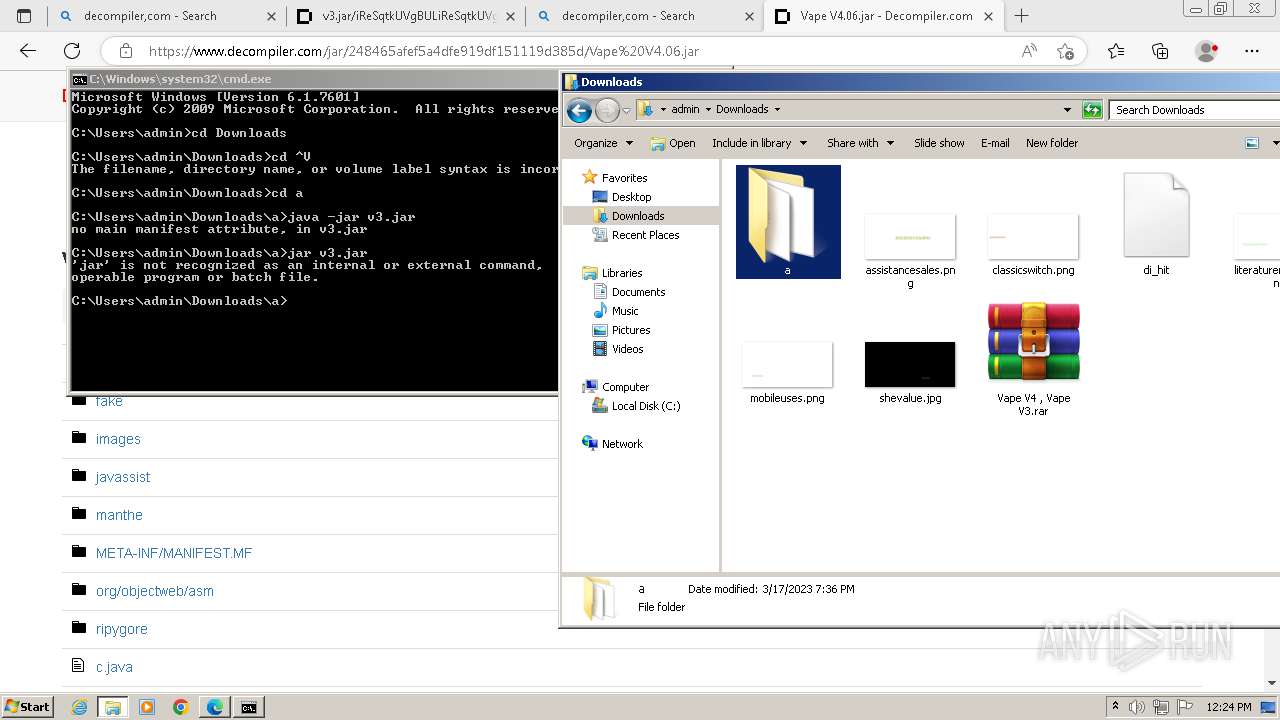The width and height of the screenshot is (1280, 720).
Task: Open recent pages dropdown in Explorer
Action: point(626,110)
